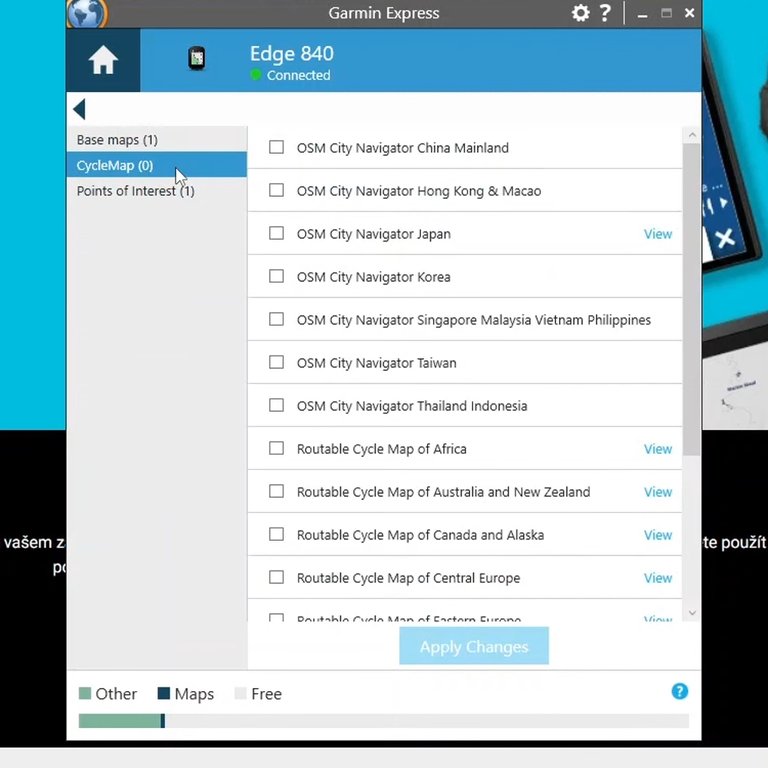The image size is (768, 768).
Task: Click the Garmin Express globe logo
Action: (x=86, y=13)
